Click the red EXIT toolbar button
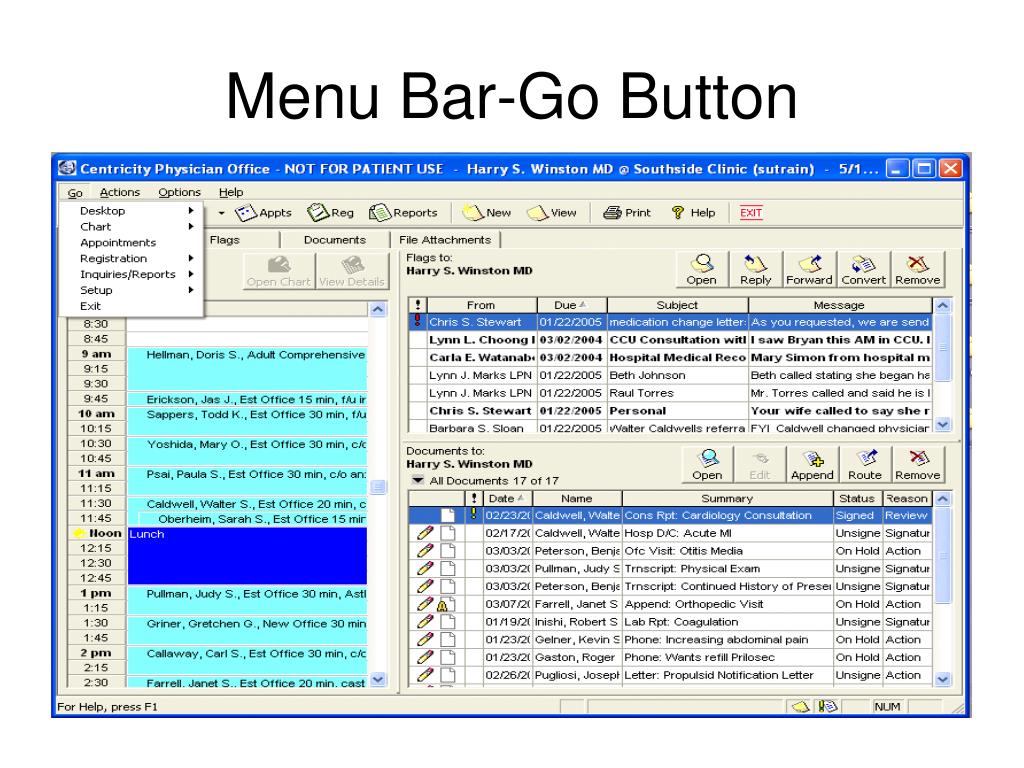 [x=751, y=213]
